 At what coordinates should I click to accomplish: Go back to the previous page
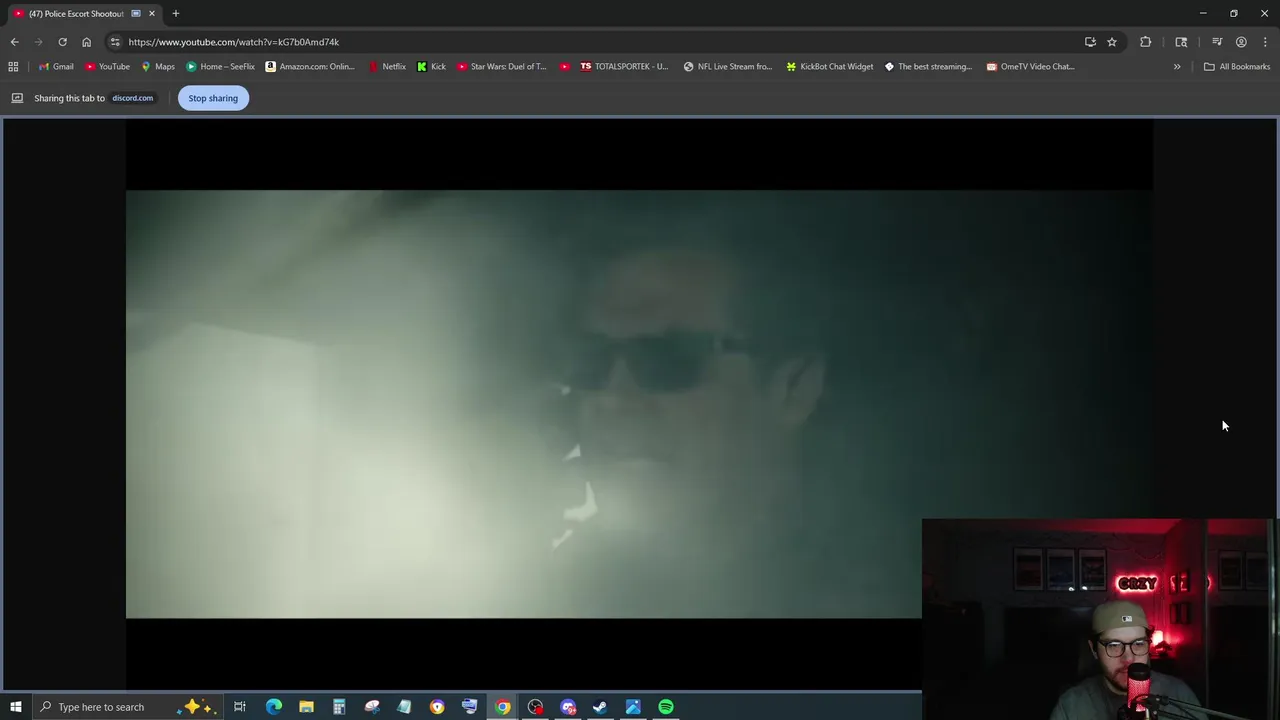pyautogui.click(x=14, y=42)
